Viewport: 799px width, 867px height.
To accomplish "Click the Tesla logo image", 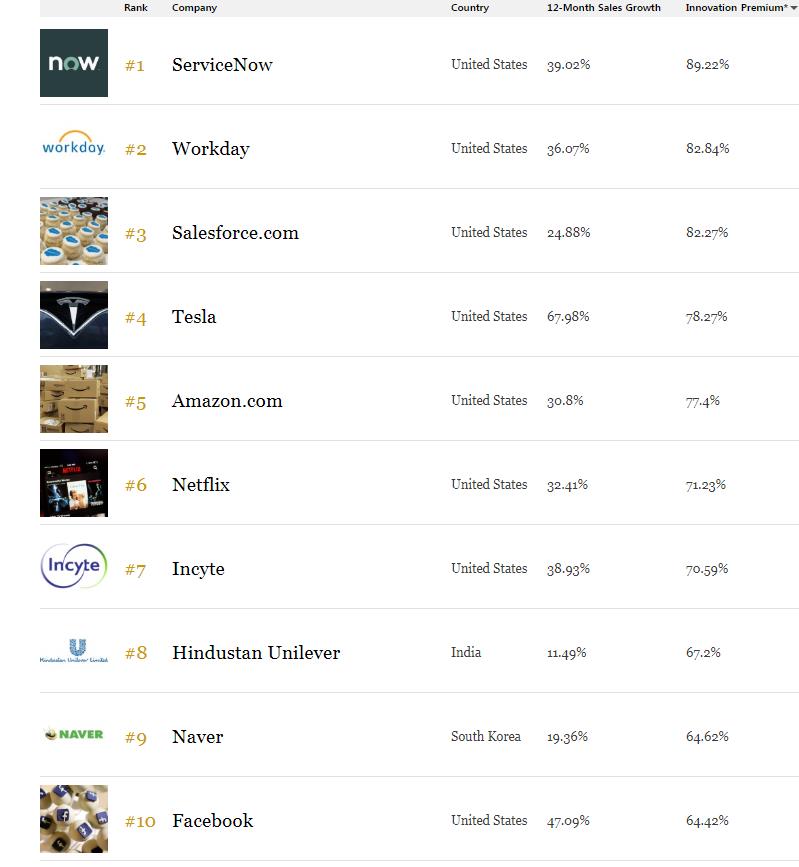I will tap(74, 315).
